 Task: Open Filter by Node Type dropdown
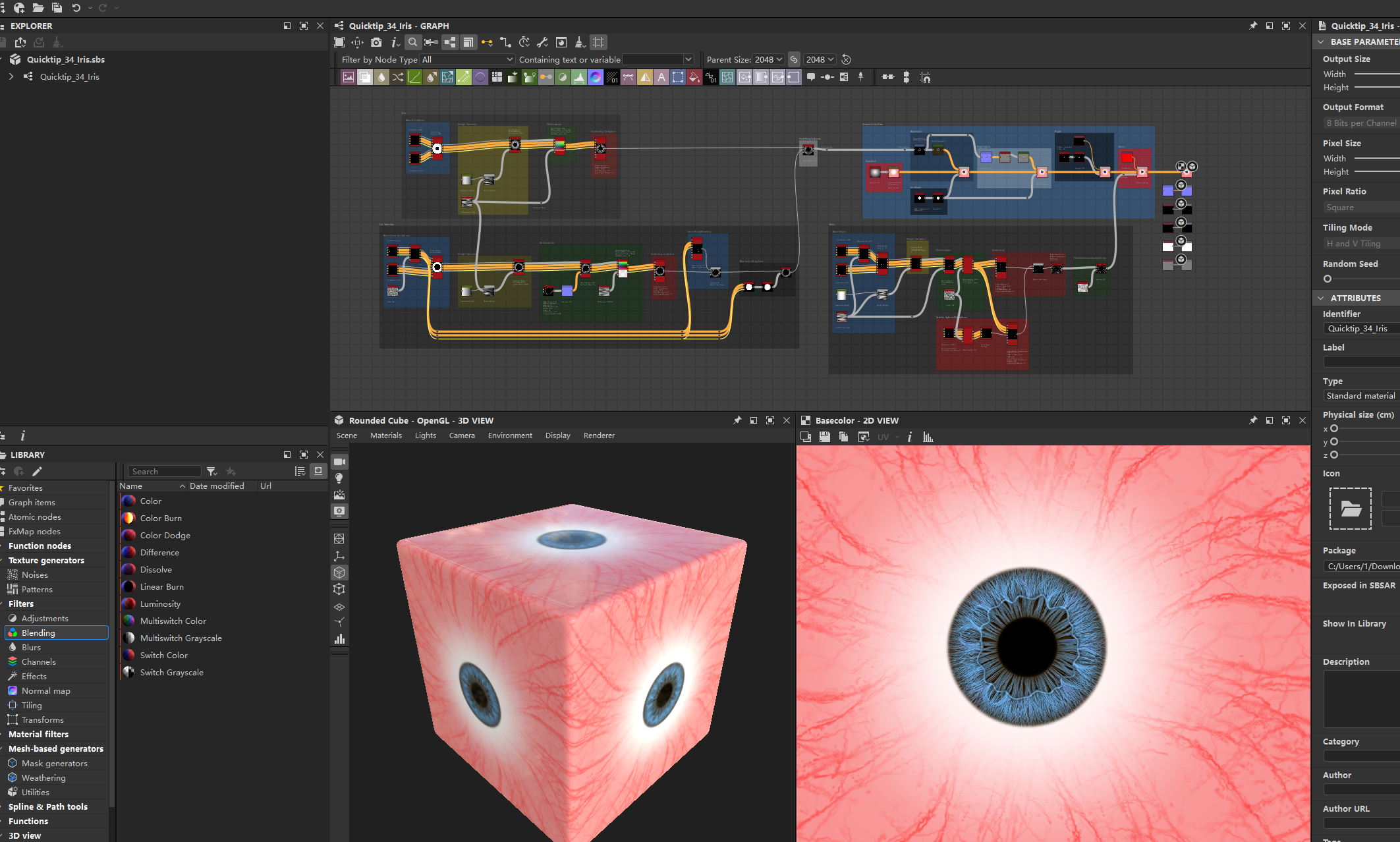(x=467, y=59)
